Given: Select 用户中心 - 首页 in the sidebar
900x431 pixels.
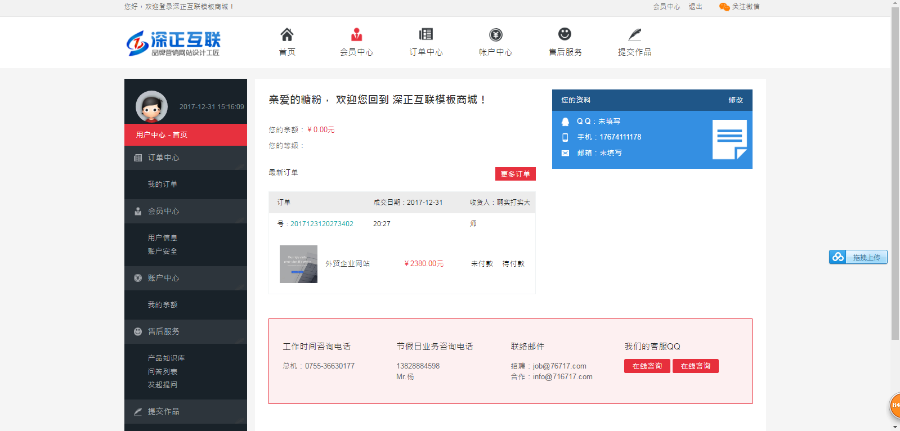Looking at the screenshot, I should (x=185, y=135).
